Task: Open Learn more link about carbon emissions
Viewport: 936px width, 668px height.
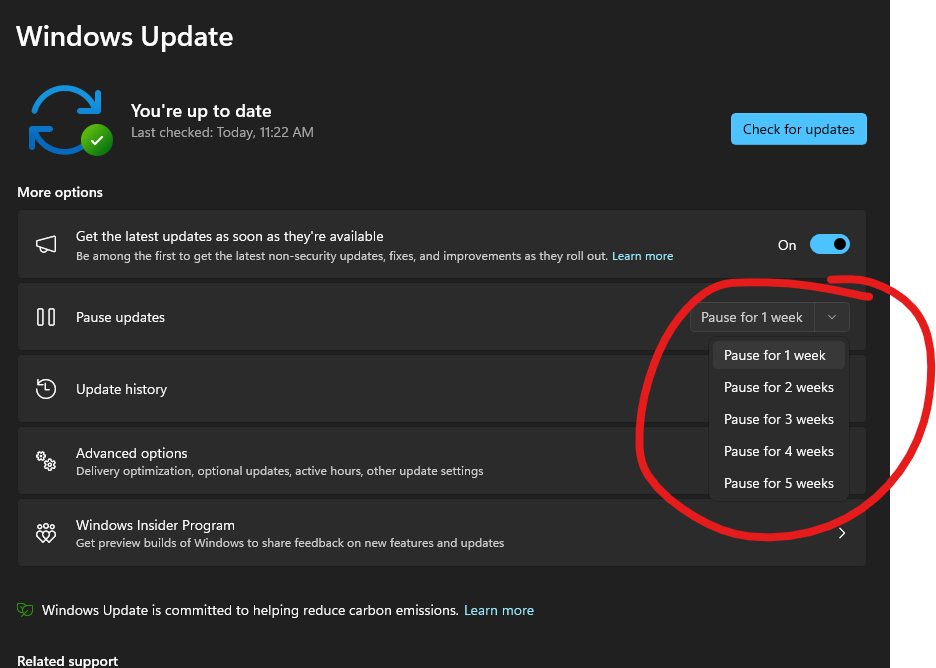Action: pos(499,611)
